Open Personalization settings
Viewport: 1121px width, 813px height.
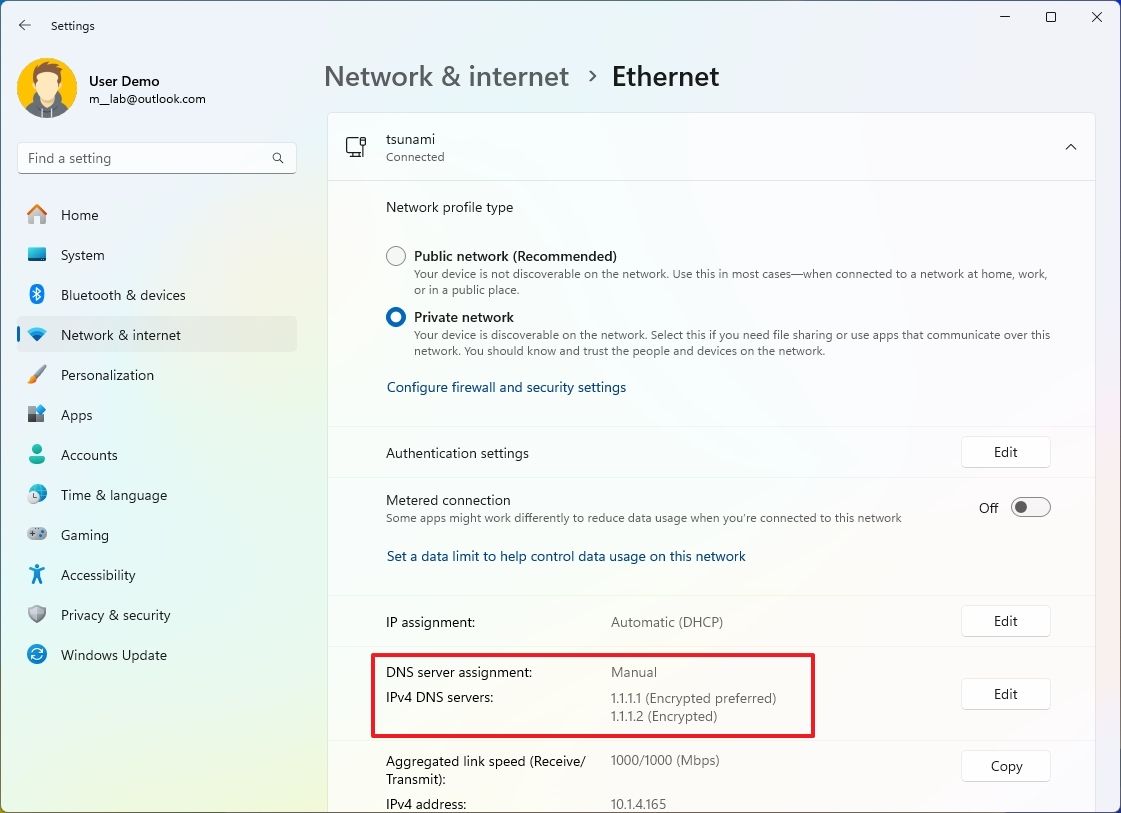[107, 375]
